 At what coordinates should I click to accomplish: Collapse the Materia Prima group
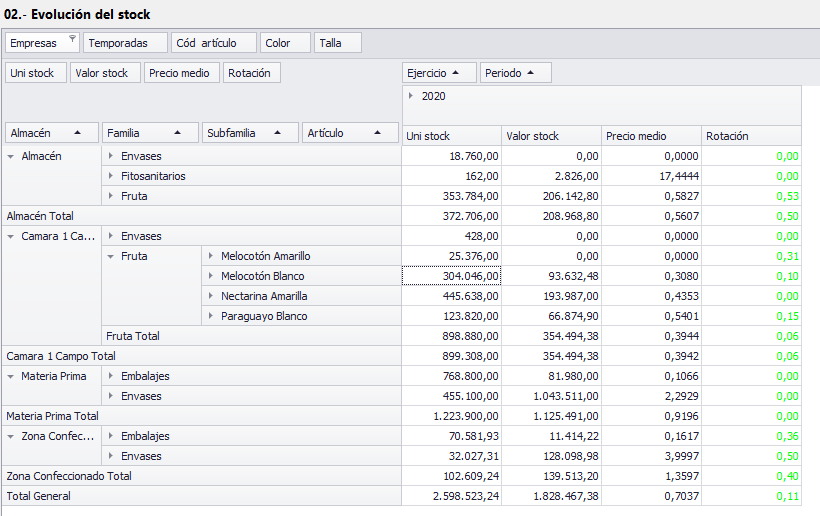(x=11, y=376)
